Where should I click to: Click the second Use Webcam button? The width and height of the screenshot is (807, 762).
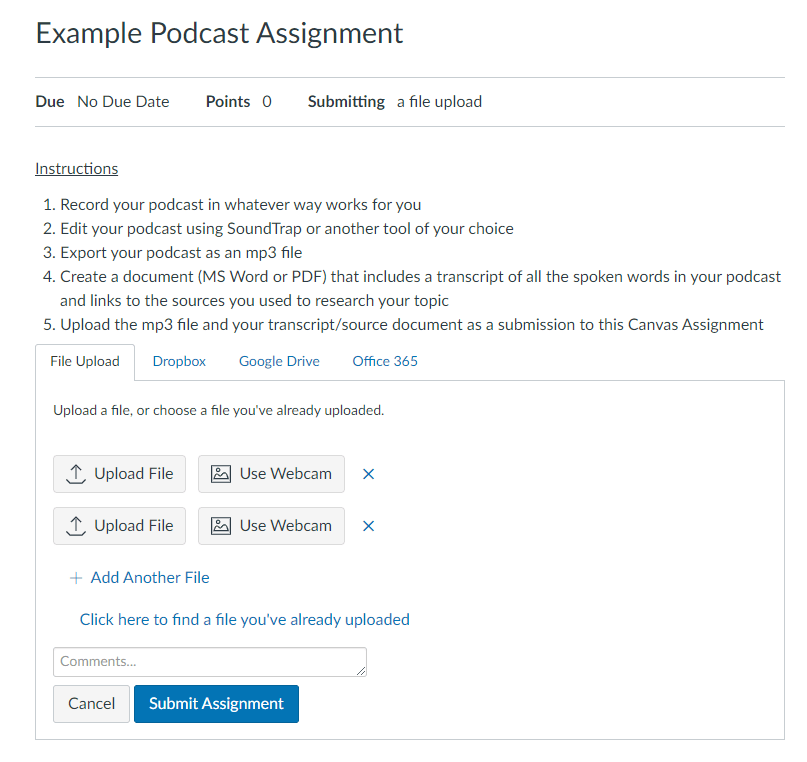tap(271, 525)
